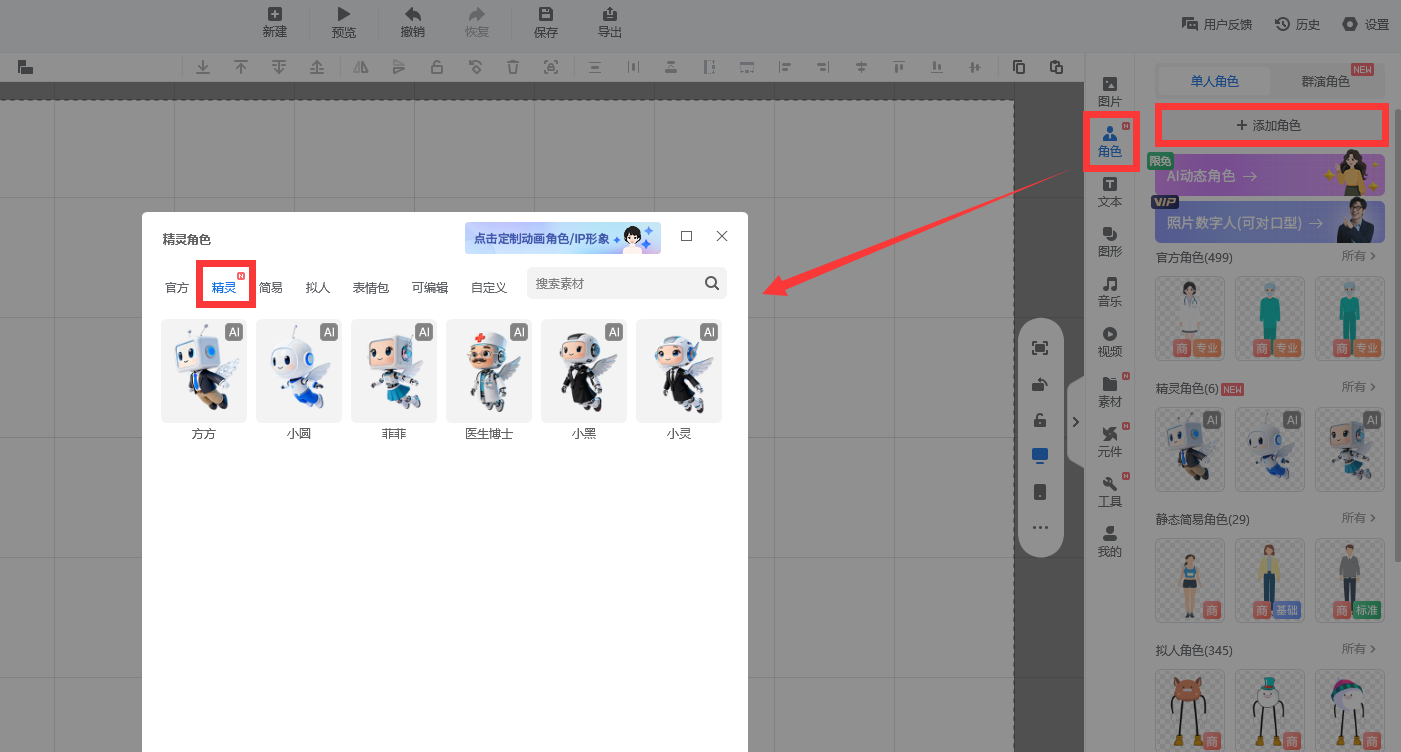
Task: Select the 群演角色 tab
Action: (1325, 81)
